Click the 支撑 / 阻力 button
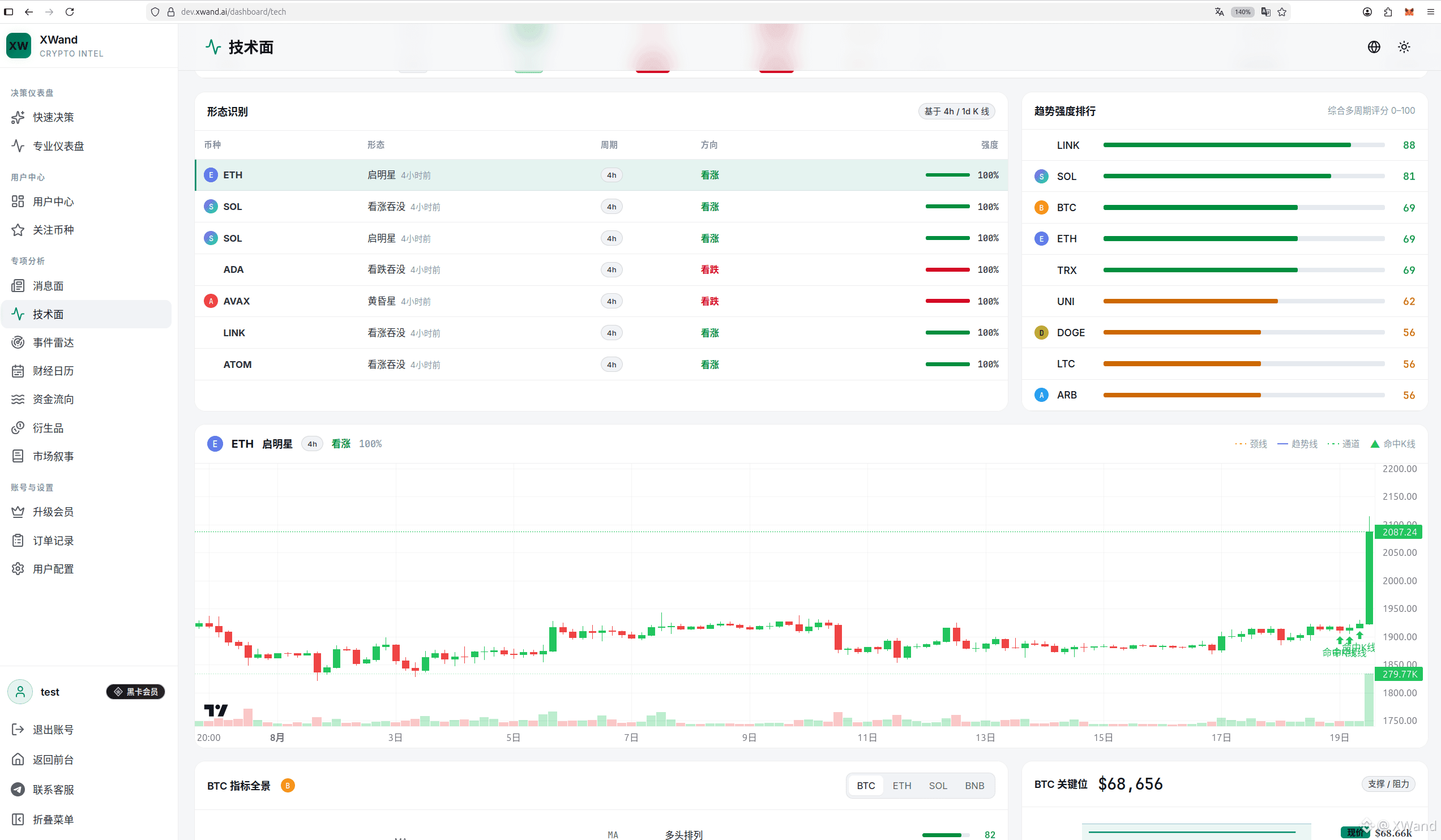 pyautogui.click(x=1388, y=784)
